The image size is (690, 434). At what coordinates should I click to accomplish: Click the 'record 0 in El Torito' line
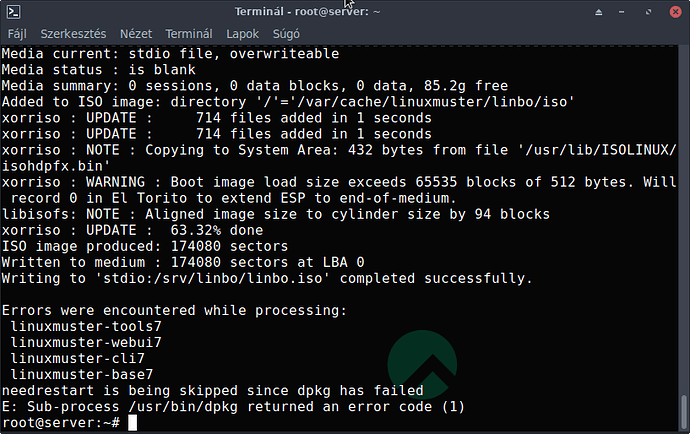233,198
